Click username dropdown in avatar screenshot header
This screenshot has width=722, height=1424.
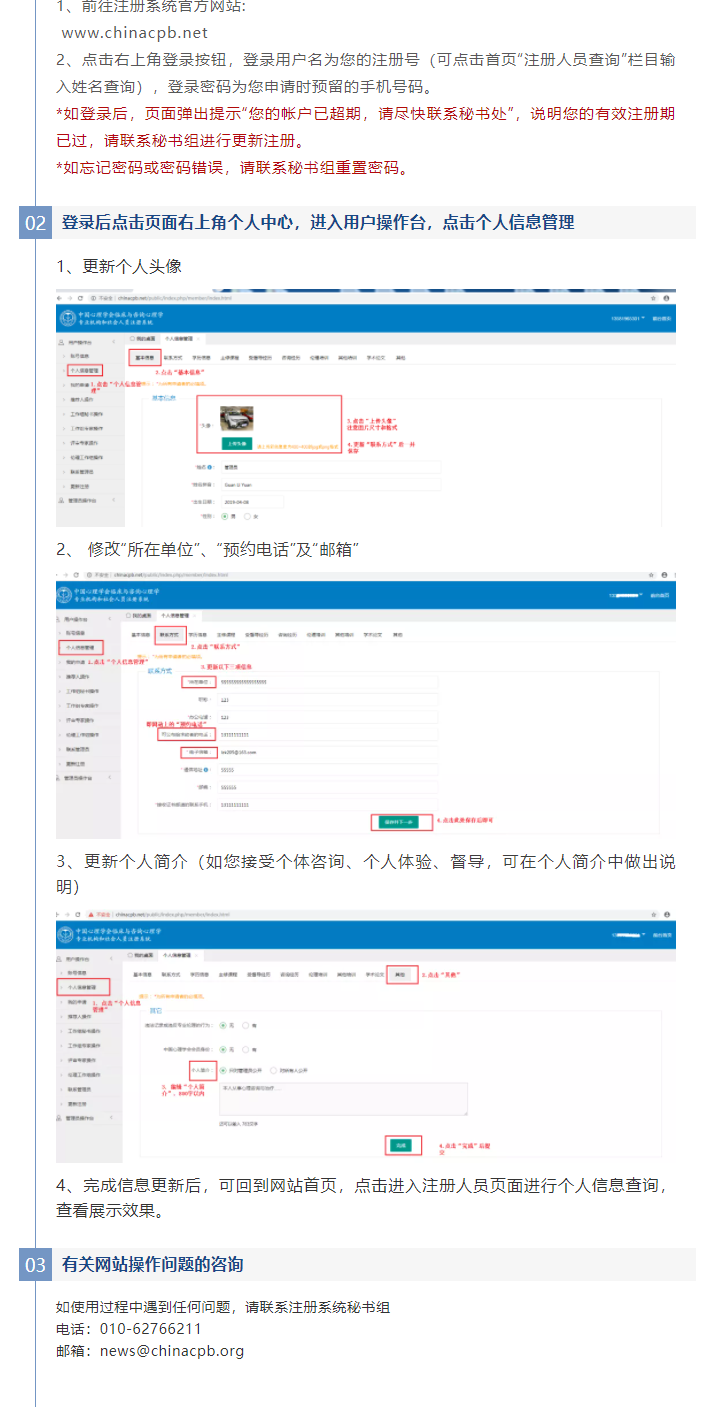pos(629,318)
